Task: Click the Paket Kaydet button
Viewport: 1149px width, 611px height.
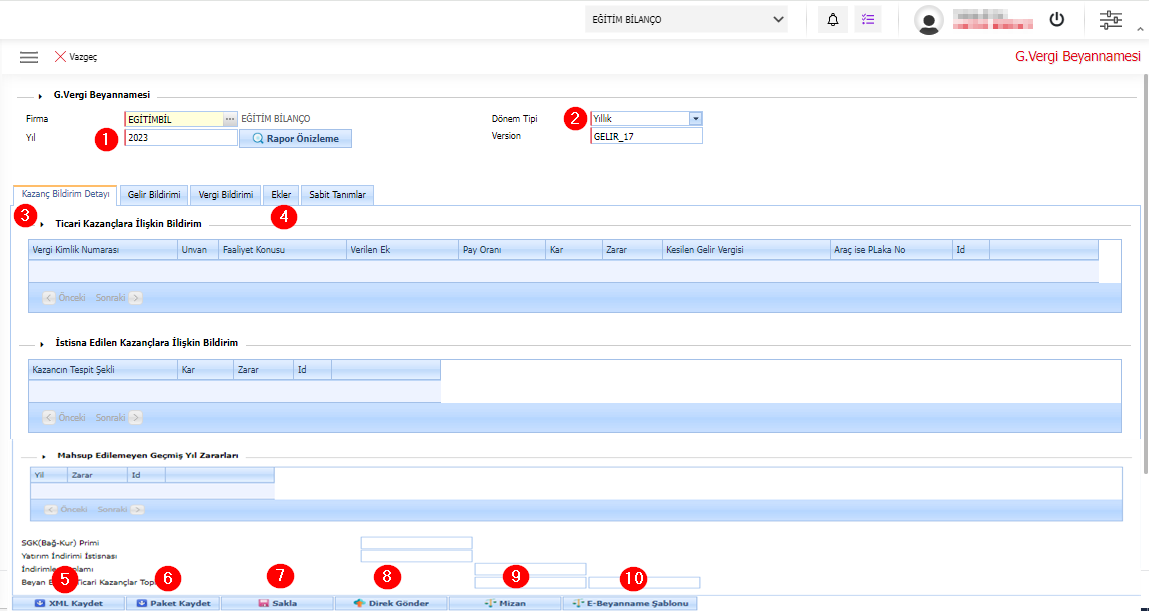Action: pos(173,604)
